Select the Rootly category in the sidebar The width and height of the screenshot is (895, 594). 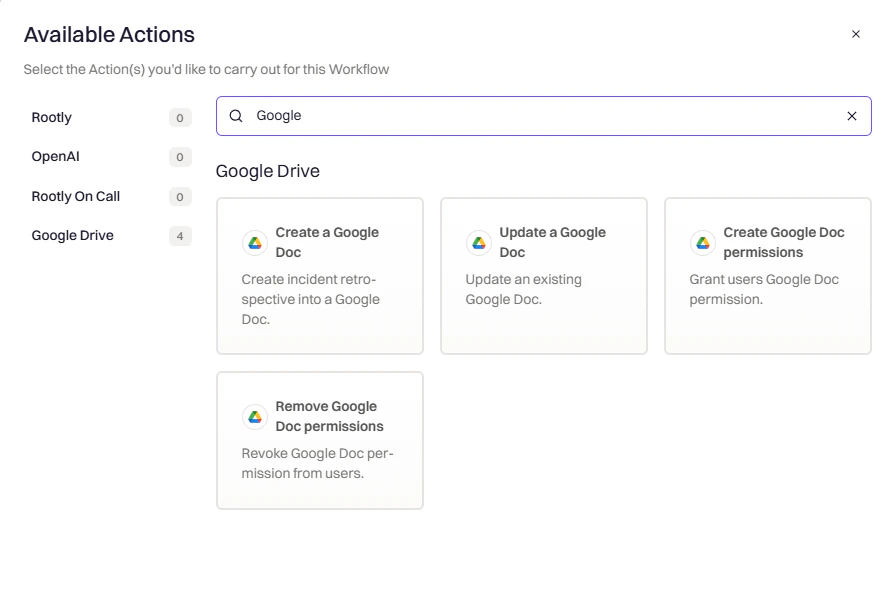tap(51, 117)
